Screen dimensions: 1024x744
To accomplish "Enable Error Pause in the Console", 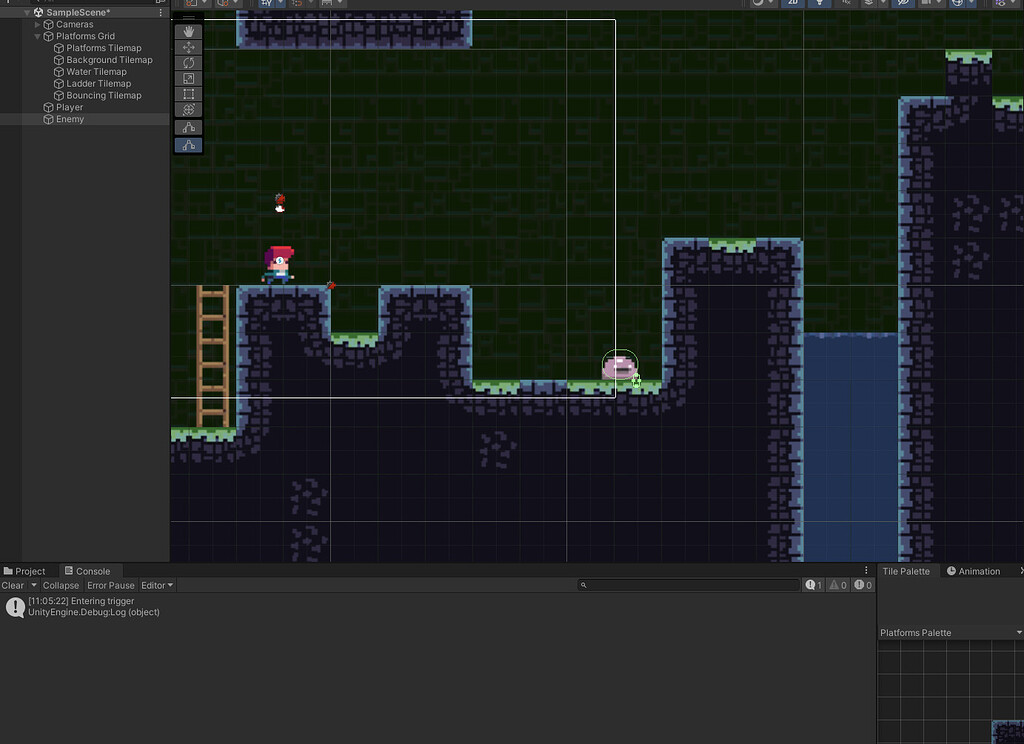I will pos(110,585).
